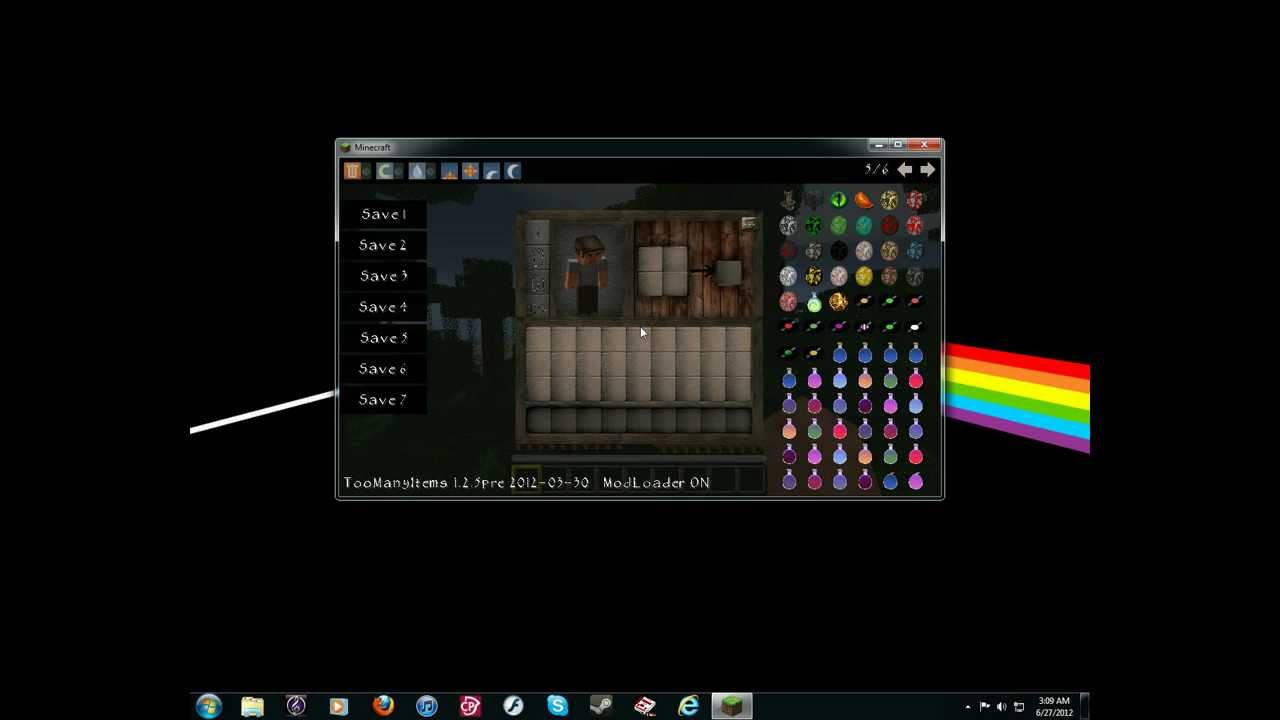Screen dimensions: 1280x720
Task: Select the Save 6 button
Action: [384, 369]
